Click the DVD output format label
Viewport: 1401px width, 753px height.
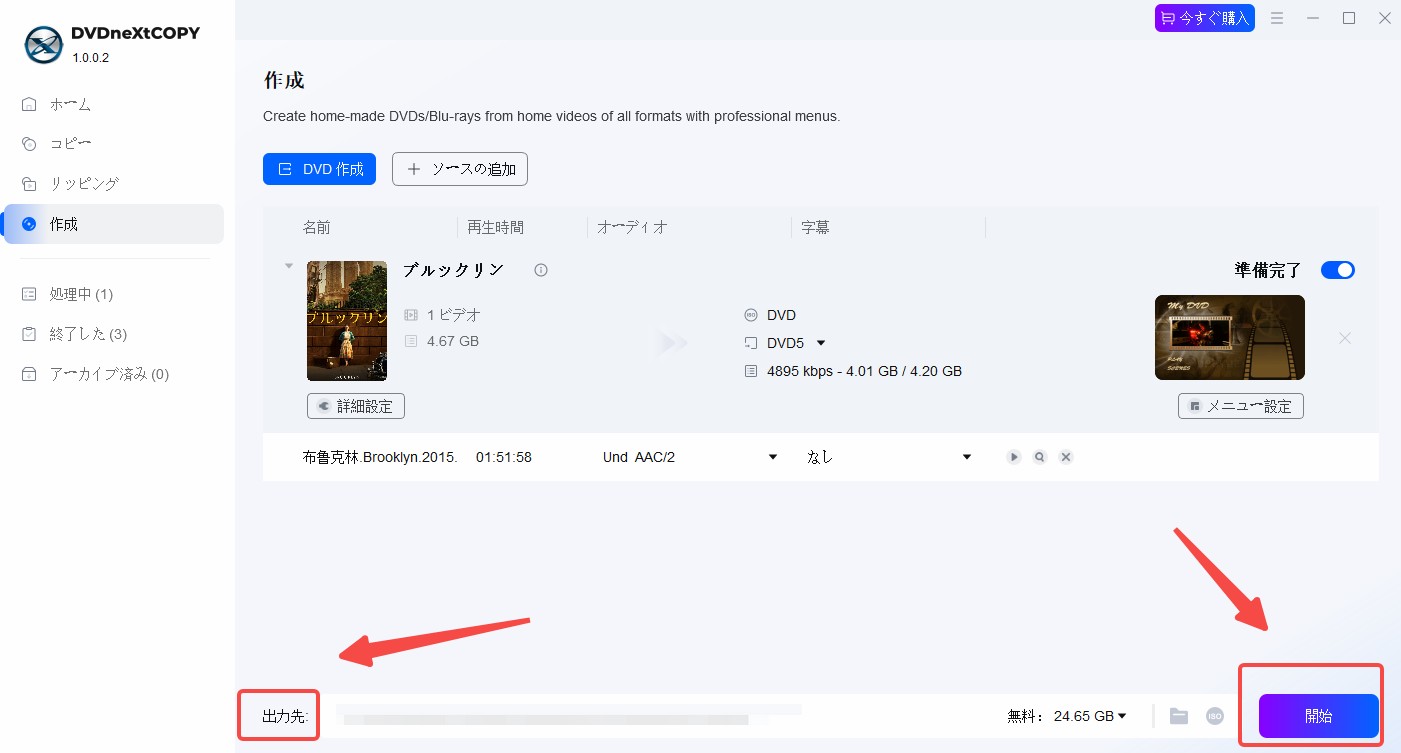(781, 315)
